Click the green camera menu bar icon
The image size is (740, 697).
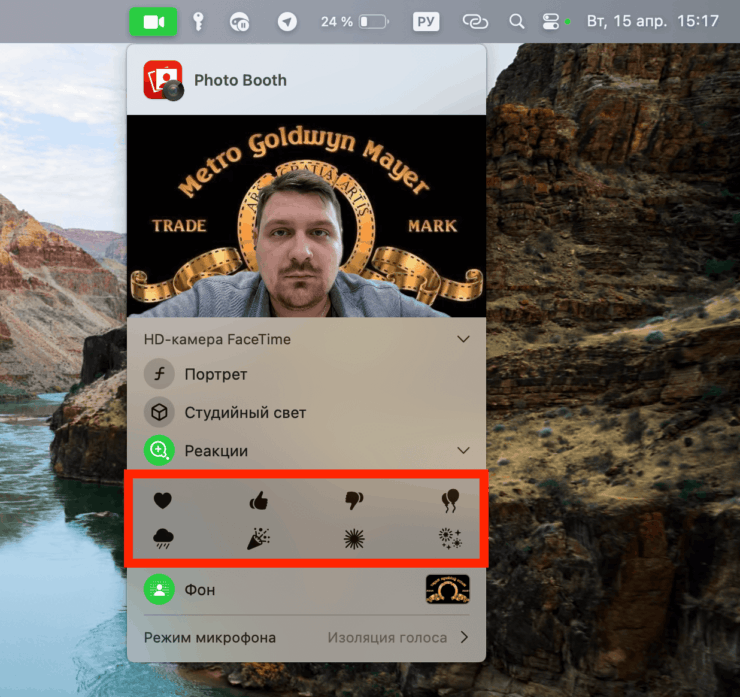[153, 21]
